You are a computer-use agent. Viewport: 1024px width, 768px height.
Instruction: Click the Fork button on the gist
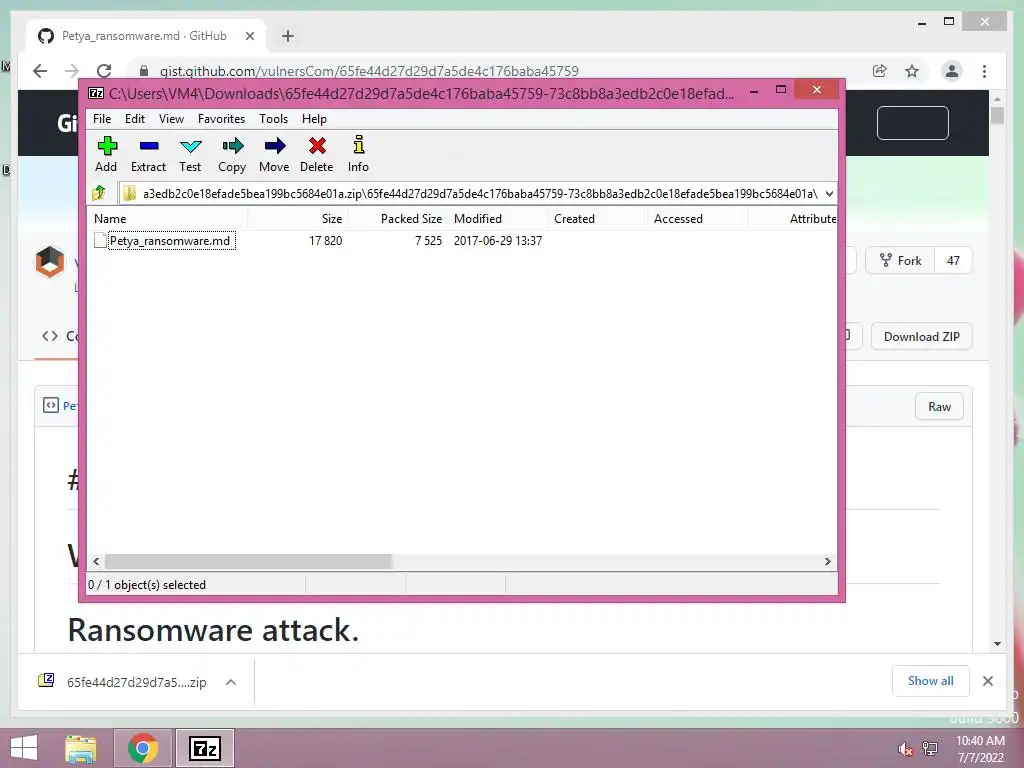click(x=900, y=261)
